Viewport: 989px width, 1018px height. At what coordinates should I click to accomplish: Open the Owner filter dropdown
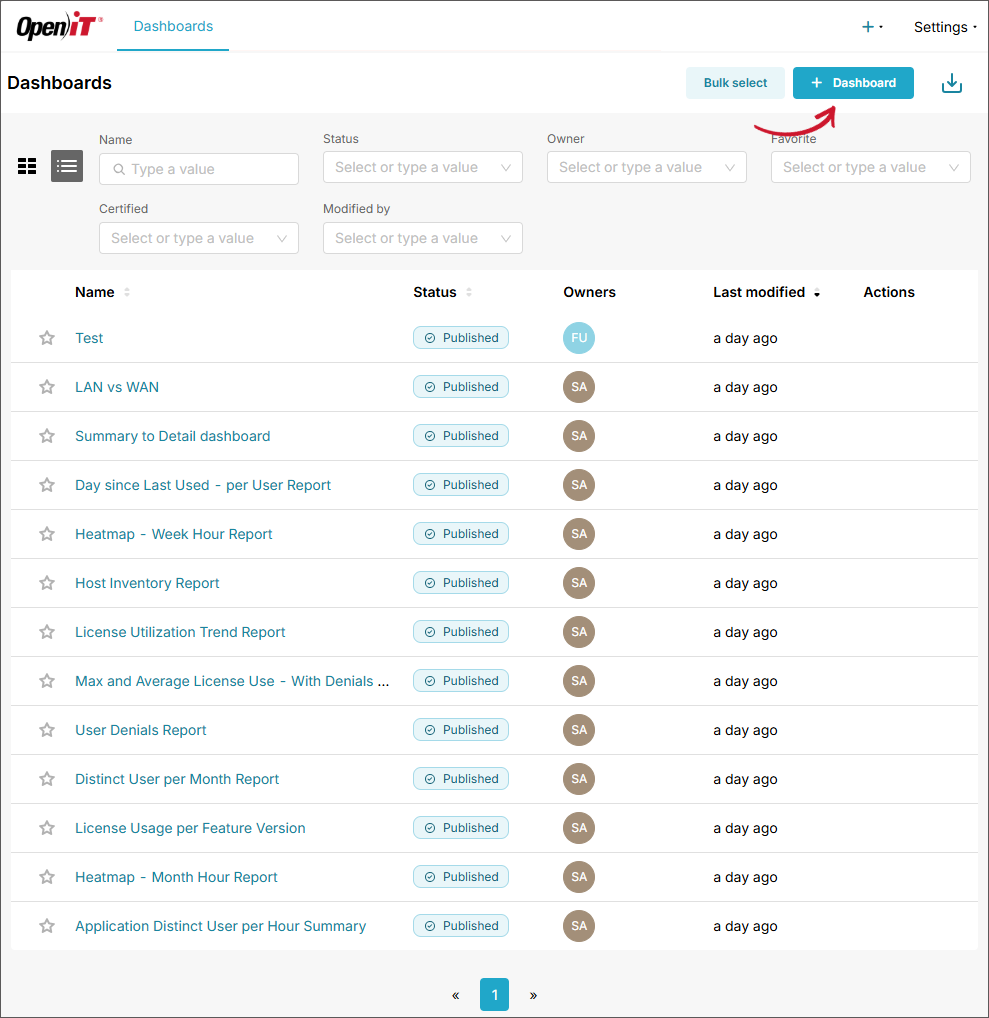[647, 168]
